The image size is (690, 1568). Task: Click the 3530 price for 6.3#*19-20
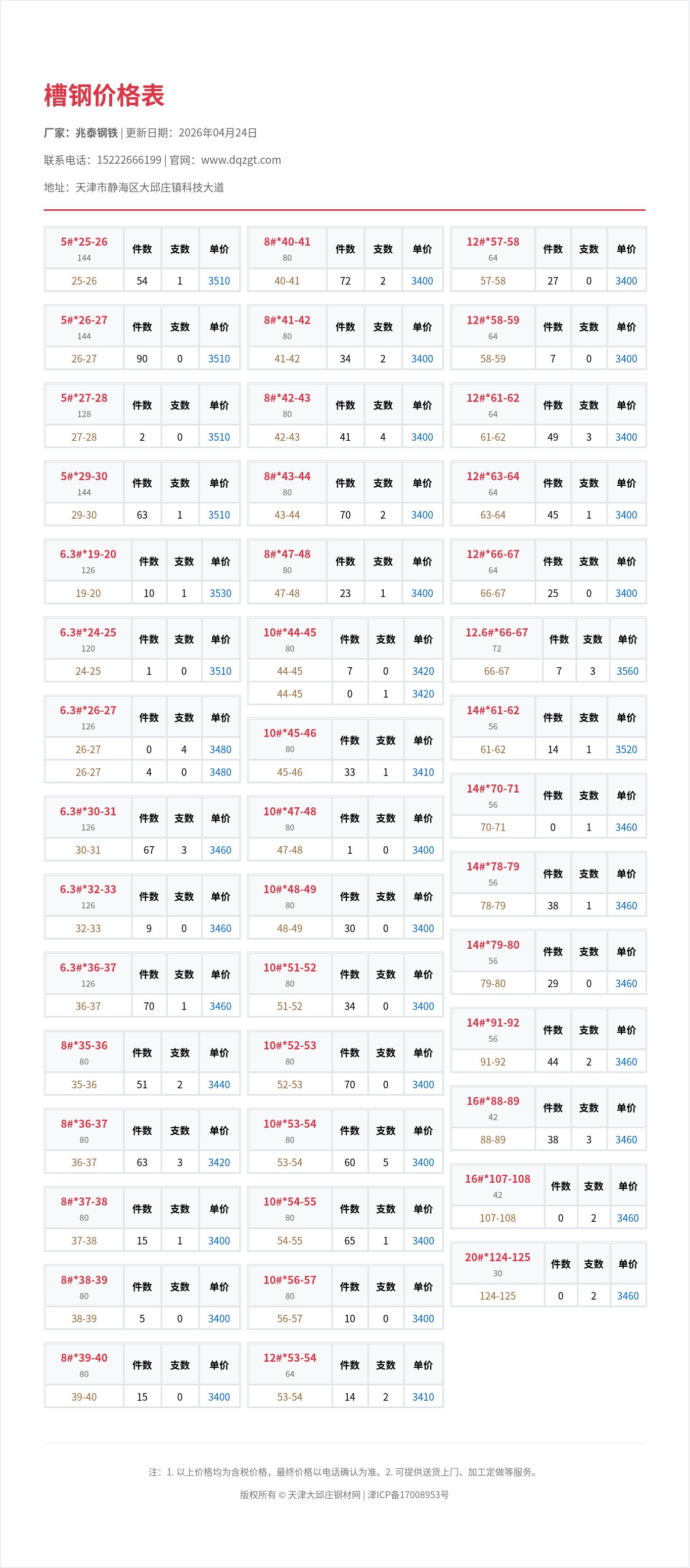[220, 593]
